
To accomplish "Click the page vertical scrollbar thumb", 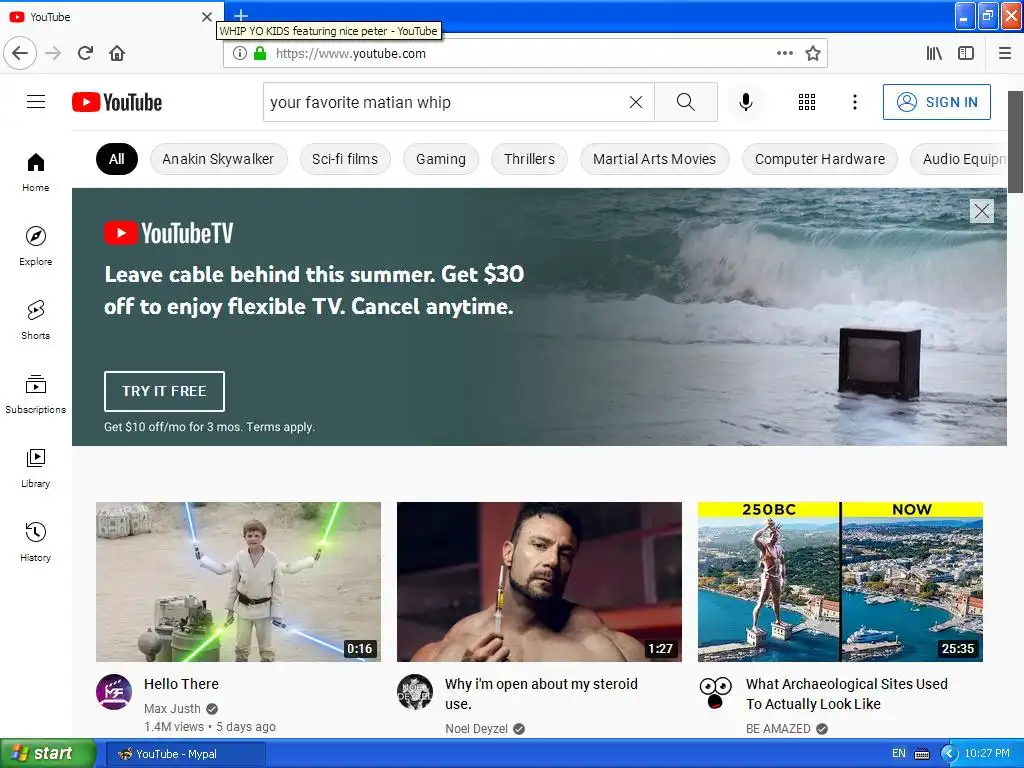I will [x=1015, y=142].
